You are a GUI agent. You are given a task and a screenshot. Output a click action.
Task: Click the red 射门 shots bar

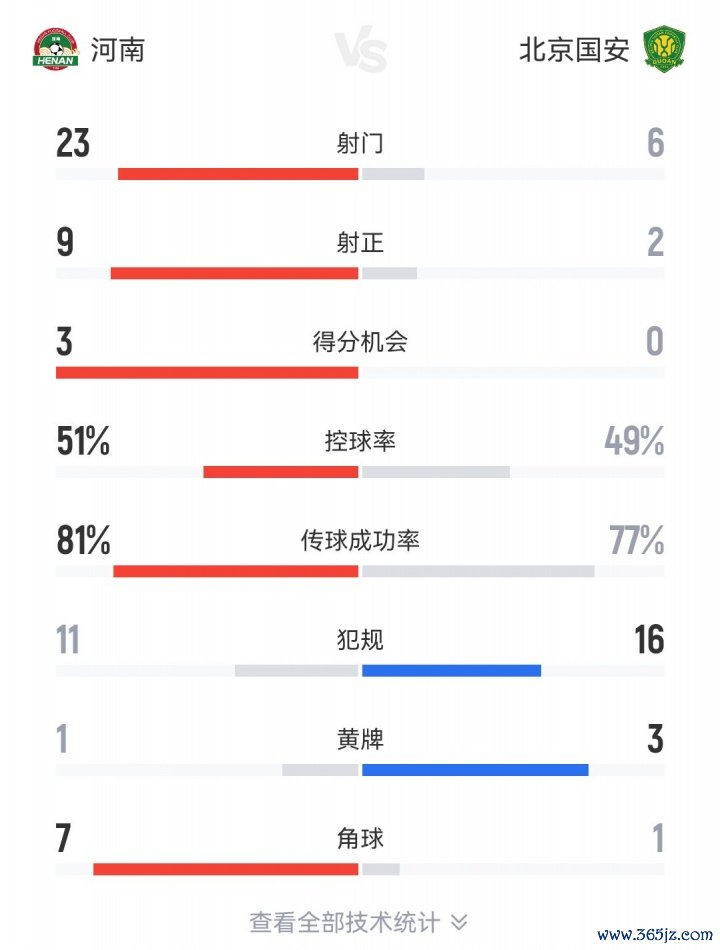pos(238,174)
